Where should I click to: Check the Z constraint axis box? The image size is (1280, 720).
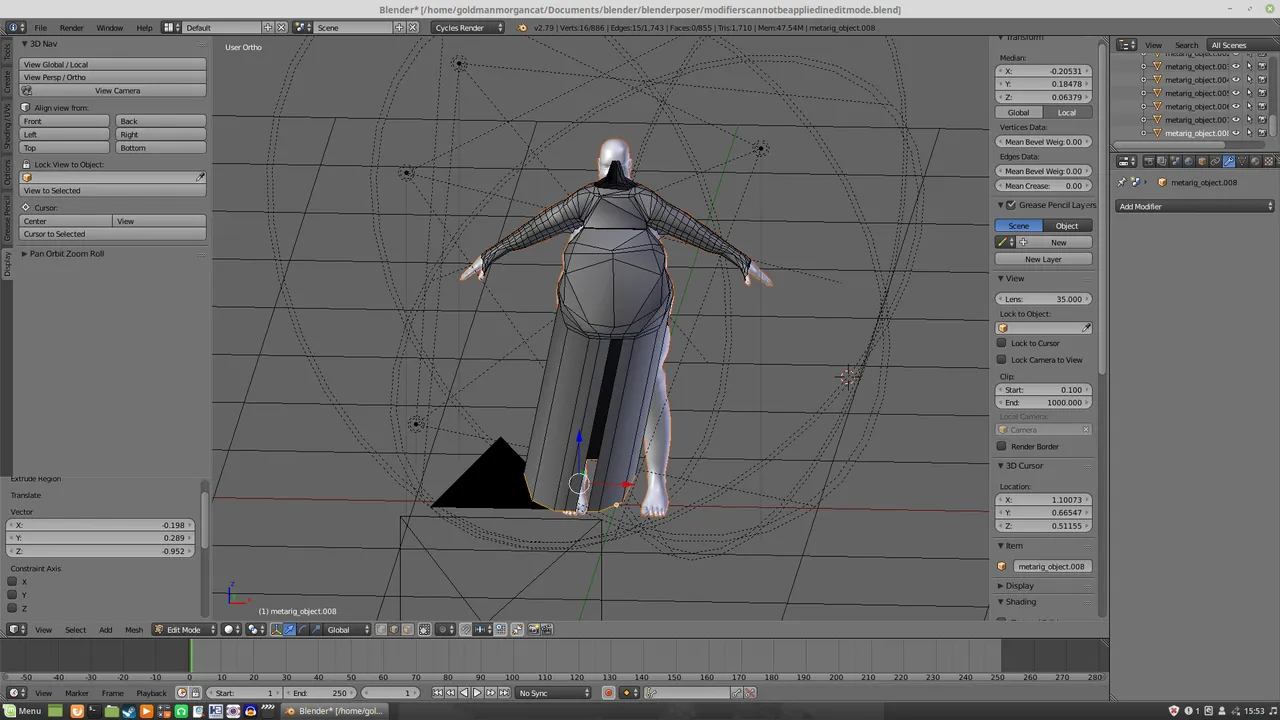point(12,608)
